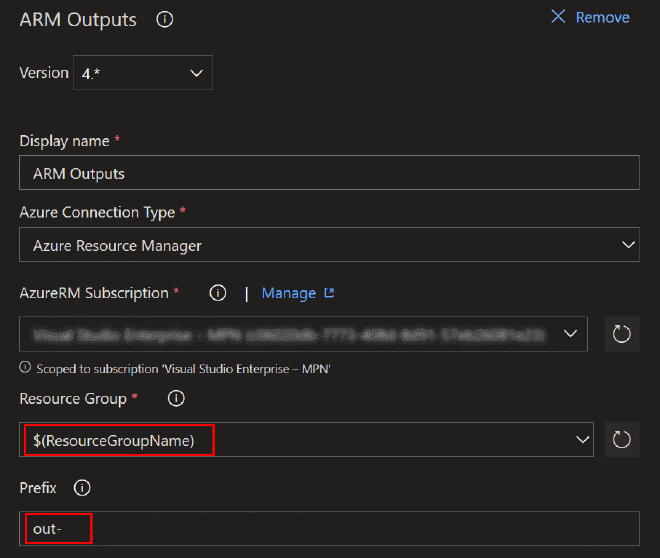The image size is (660, 558).
Task: Refresh the Resource Group list
Action: point(622,440)
